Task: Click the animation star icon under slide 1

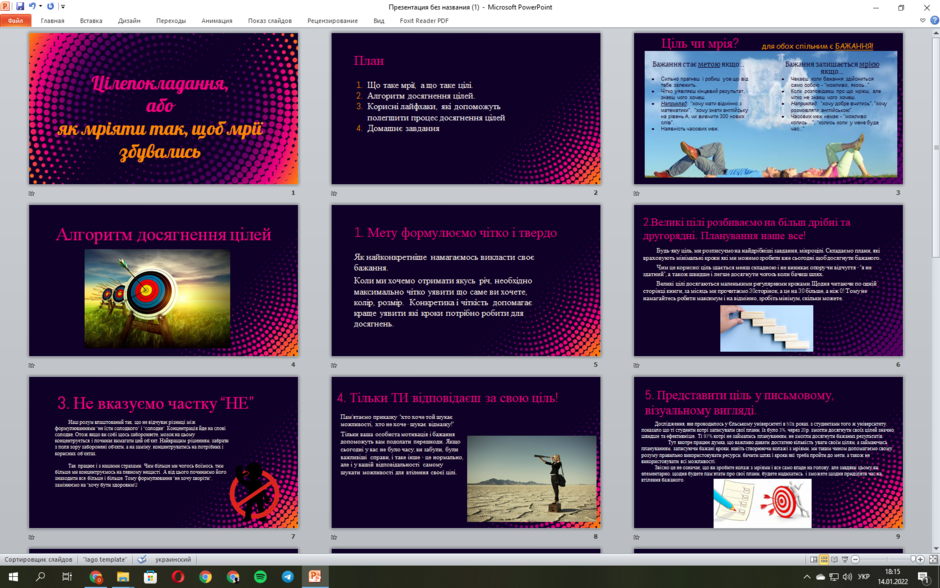Action: click(x=32, y=193)
